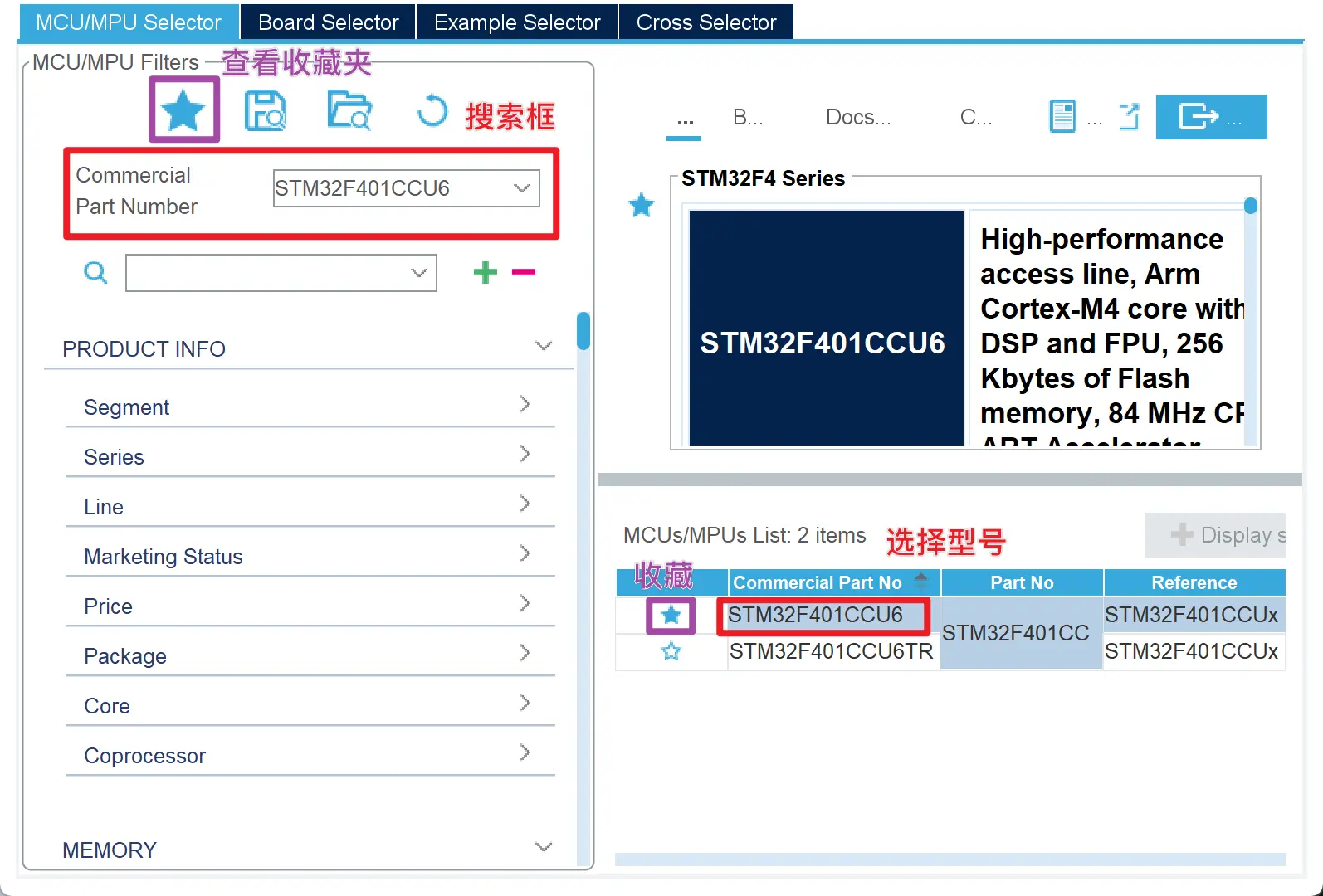Toggle the favorite star beside STM32F4 Series

pyautogui.click(x=642, y=205)
